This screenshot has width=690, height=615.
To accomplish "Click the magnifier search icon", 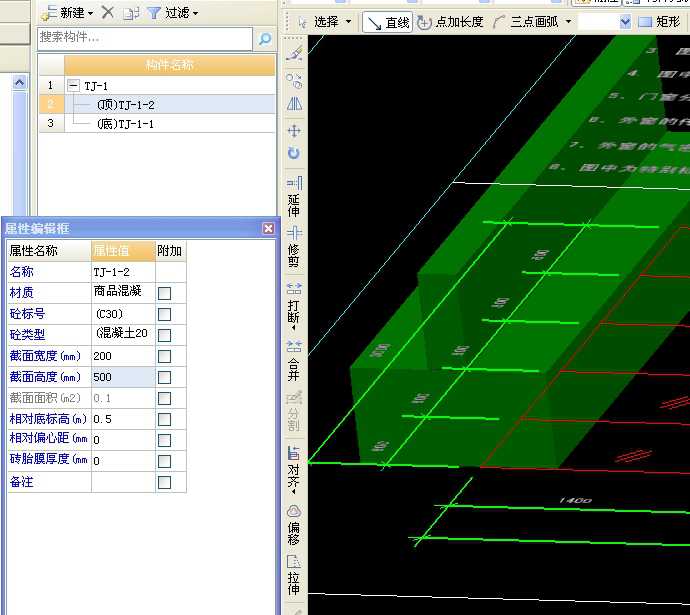I will 265,39.
